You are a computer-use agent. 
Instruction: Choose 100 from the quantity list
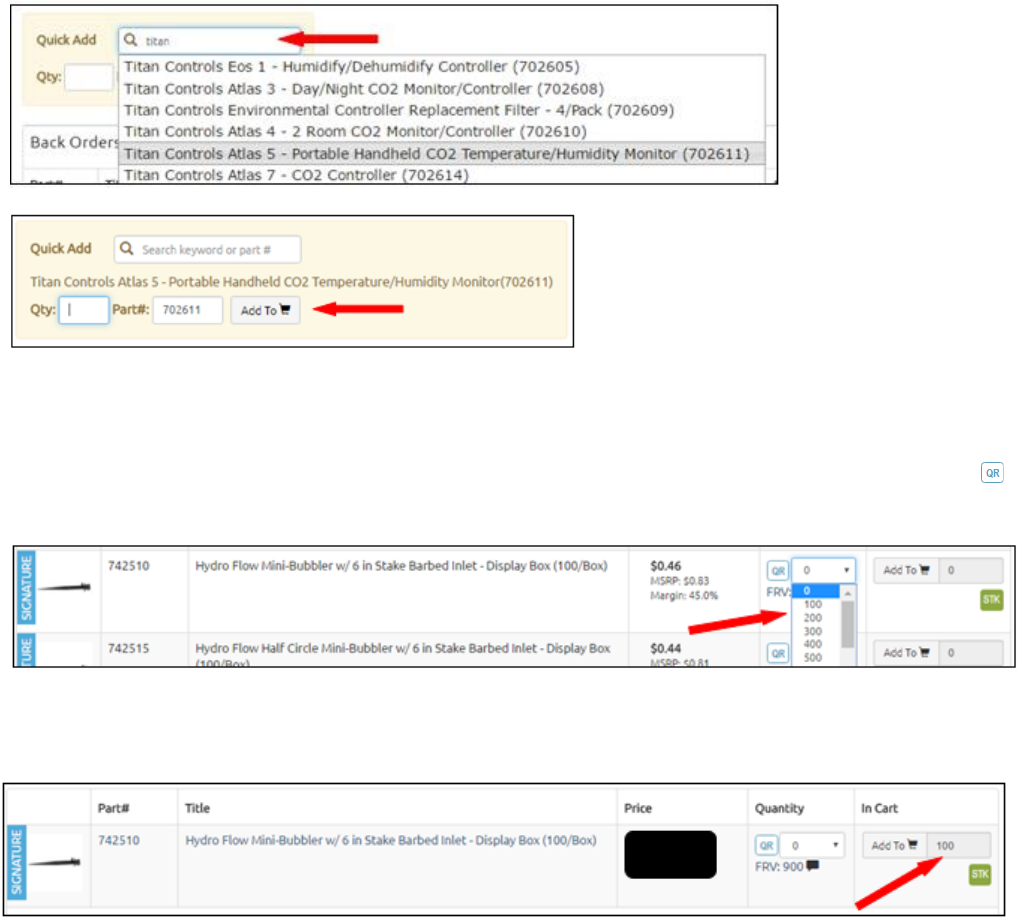tap(815, 604)
